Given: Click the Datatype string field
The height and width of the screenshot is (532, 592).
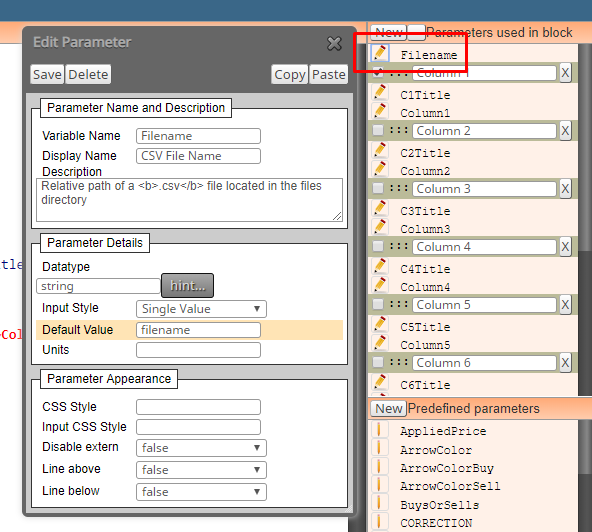Looking at the screenshot, I should click(98, 286).
